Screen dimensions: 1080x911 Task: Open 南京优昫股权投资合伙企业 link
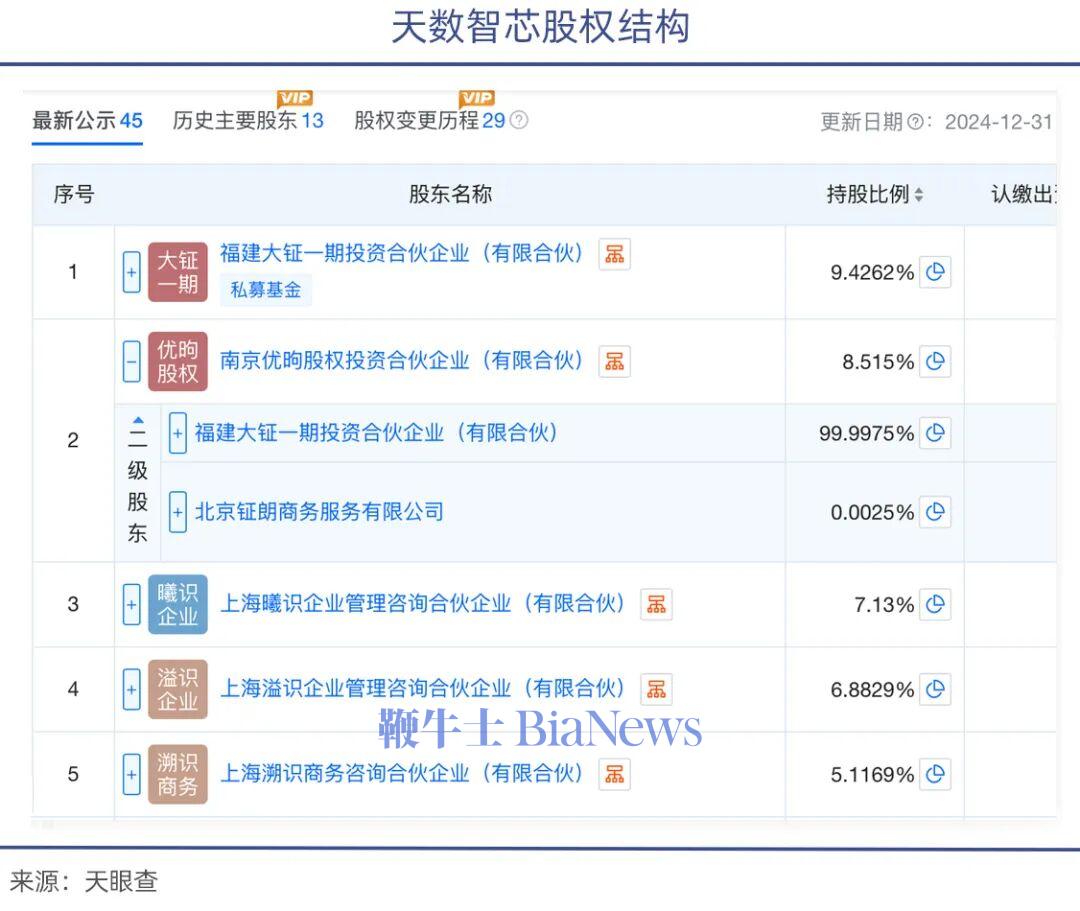(x=402, y=361)
